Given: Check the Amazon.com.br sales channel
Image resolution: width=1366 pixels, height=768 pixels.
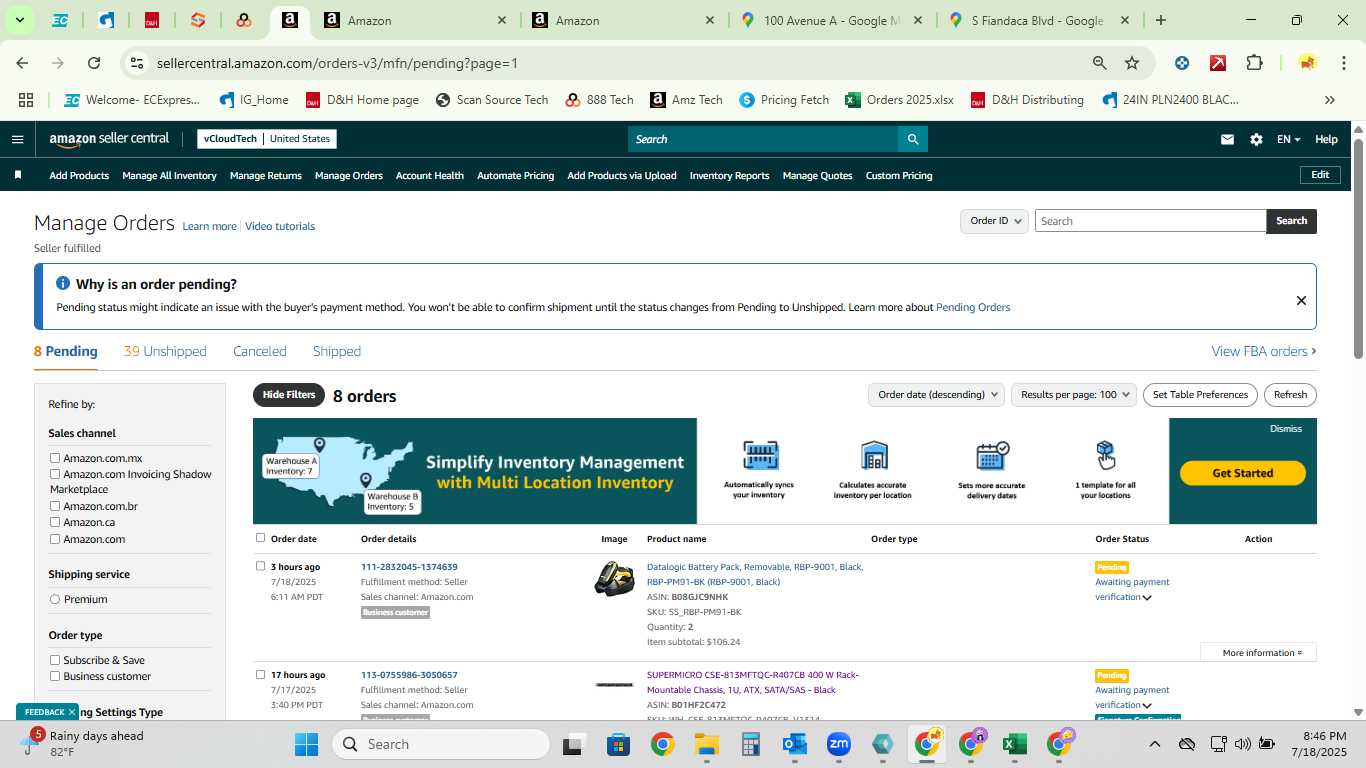Looking at the screenshot, I should [x=55, y=506].
